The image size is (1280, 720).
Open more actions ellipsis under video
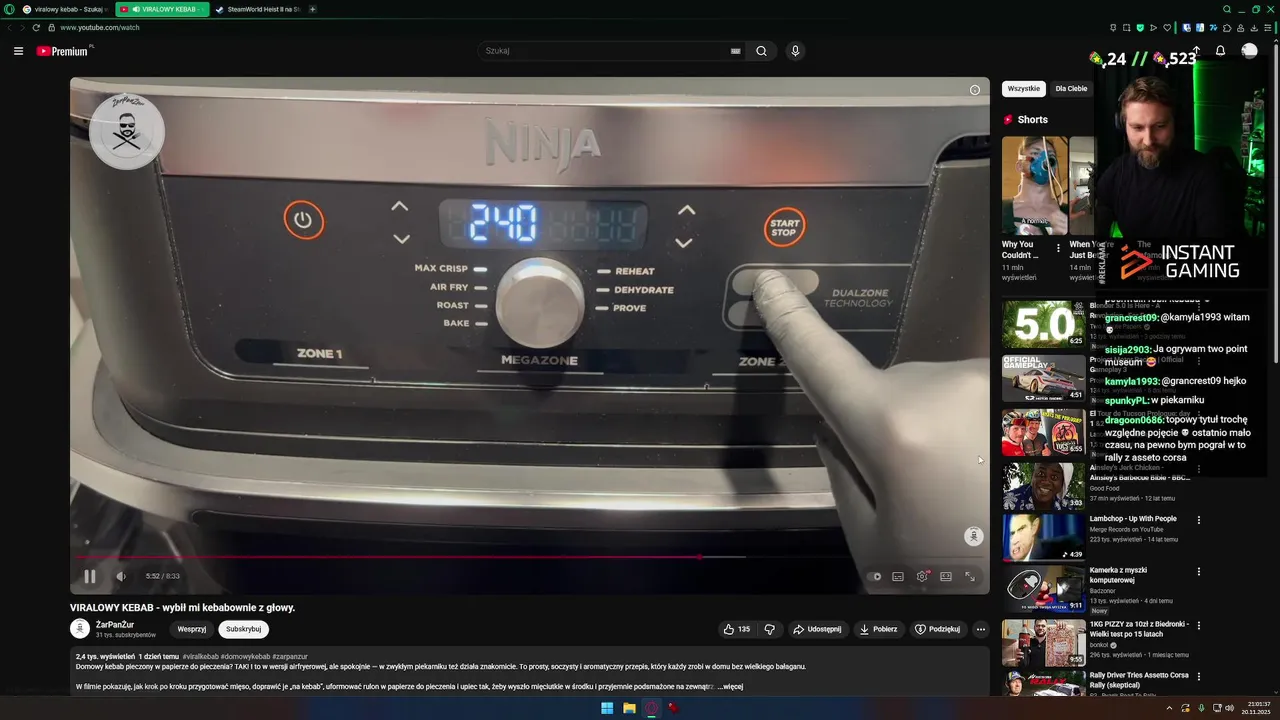tap(981, 629)
